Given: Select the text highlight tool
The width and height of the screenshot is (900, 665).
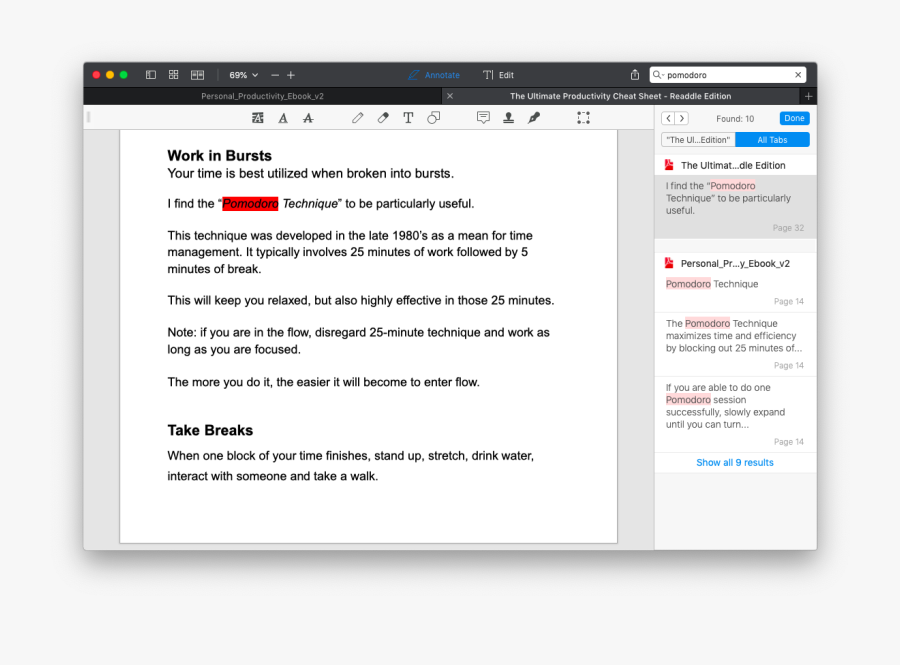Looking at the screenshot, I should [258, 118].
